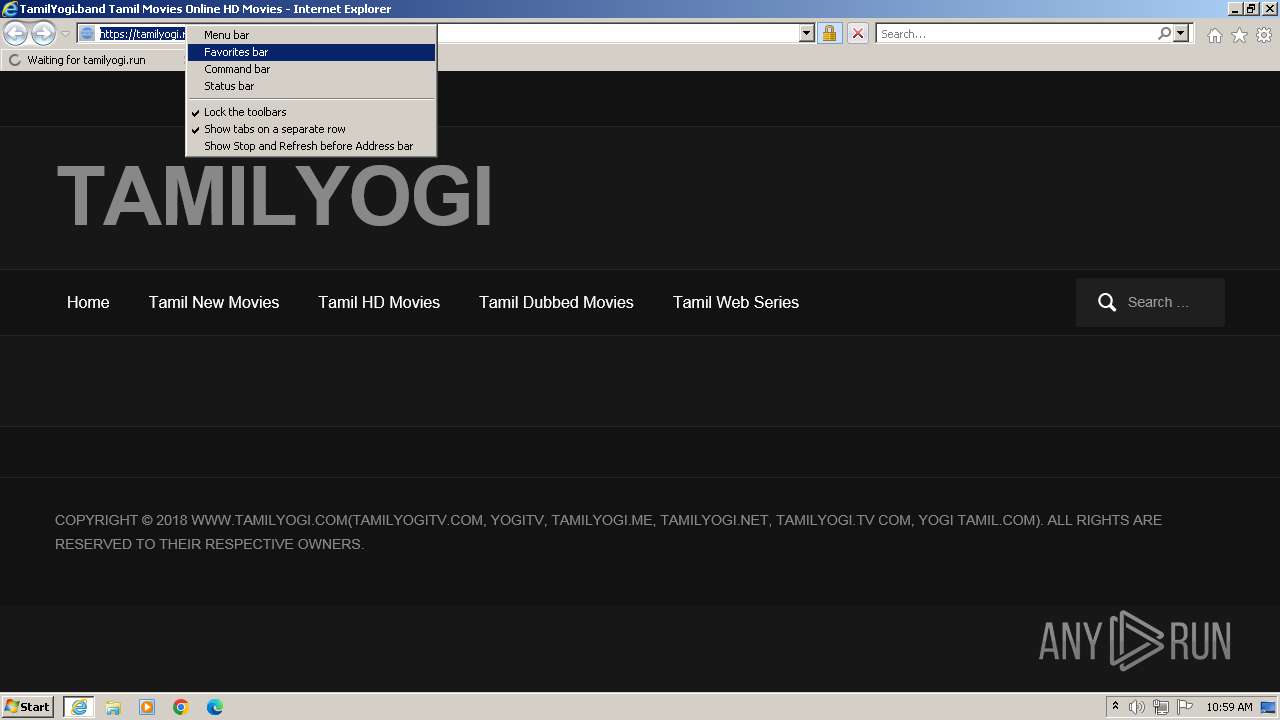Launch Microsoft Edge from the taskbar

[x=215, y=707]
